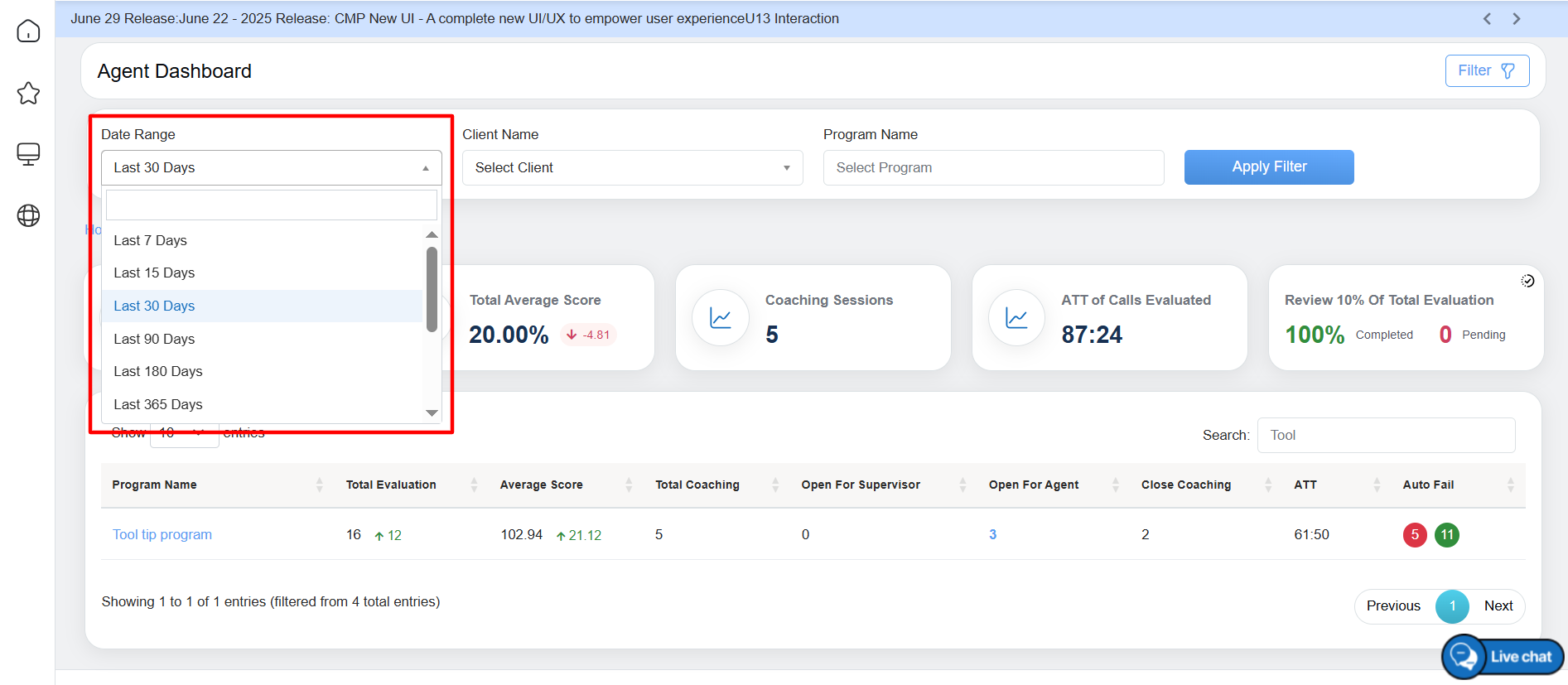Select Last 7 Days option
The image size is (1568, 685).
pyautogui.click(x=150, y=240)
